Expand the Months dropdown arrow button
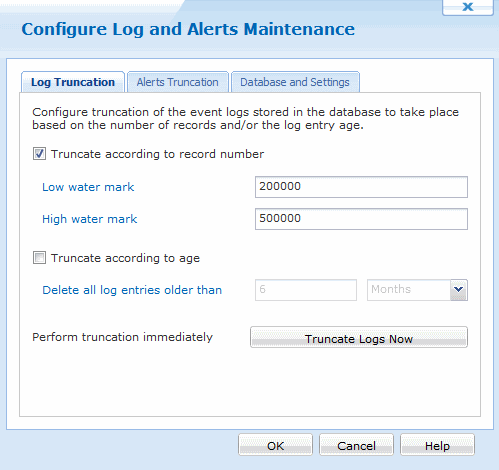 point(459,290)
